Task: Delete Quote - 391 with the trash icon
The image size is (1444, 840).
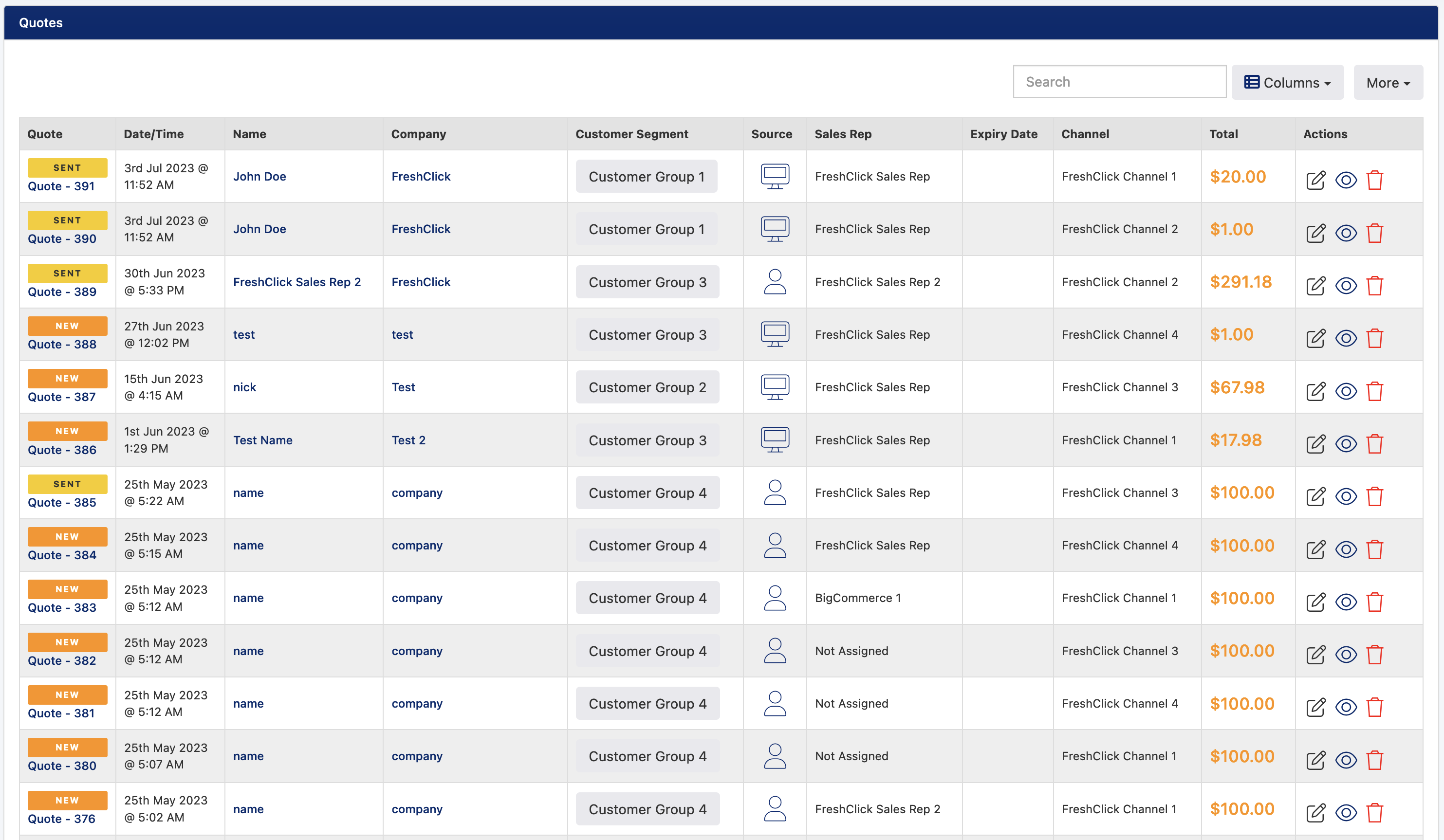Action: 1375,180
